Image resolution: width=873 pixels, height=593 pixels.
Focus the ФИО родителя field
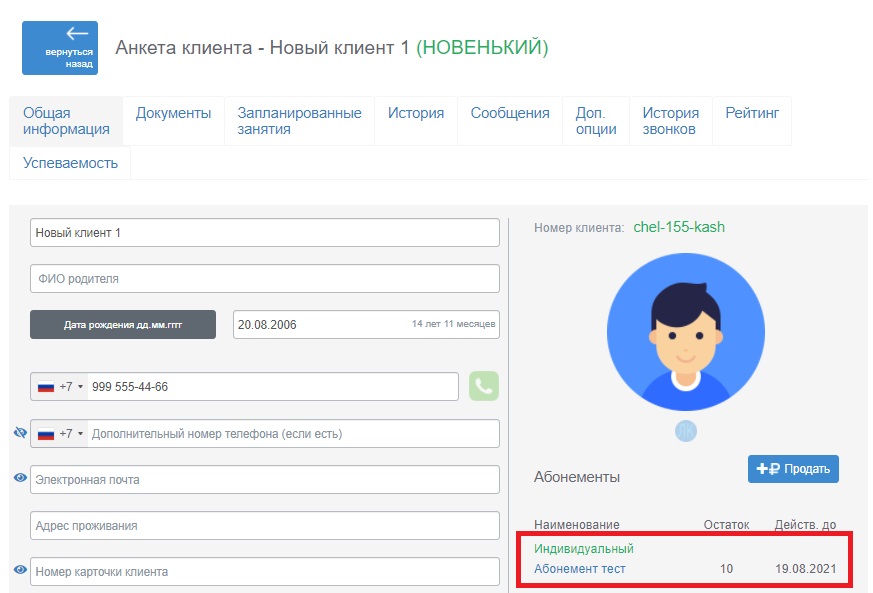265,278
